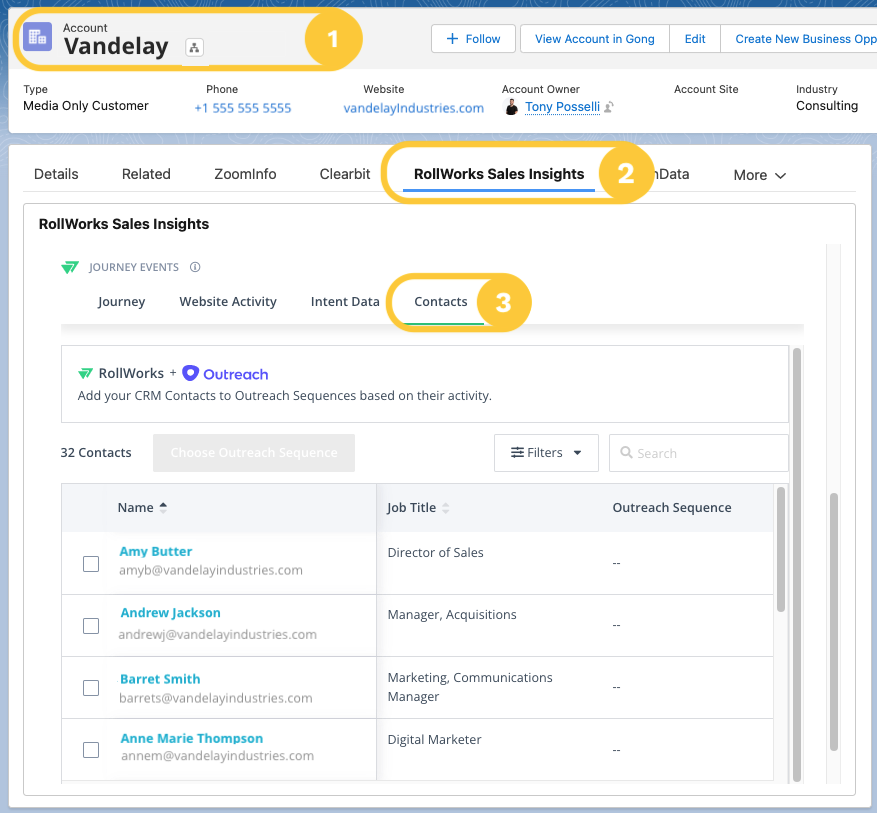Click the email amyb@vandelayindustries.com
Screen dimensions: 877x813
point(210,570)
